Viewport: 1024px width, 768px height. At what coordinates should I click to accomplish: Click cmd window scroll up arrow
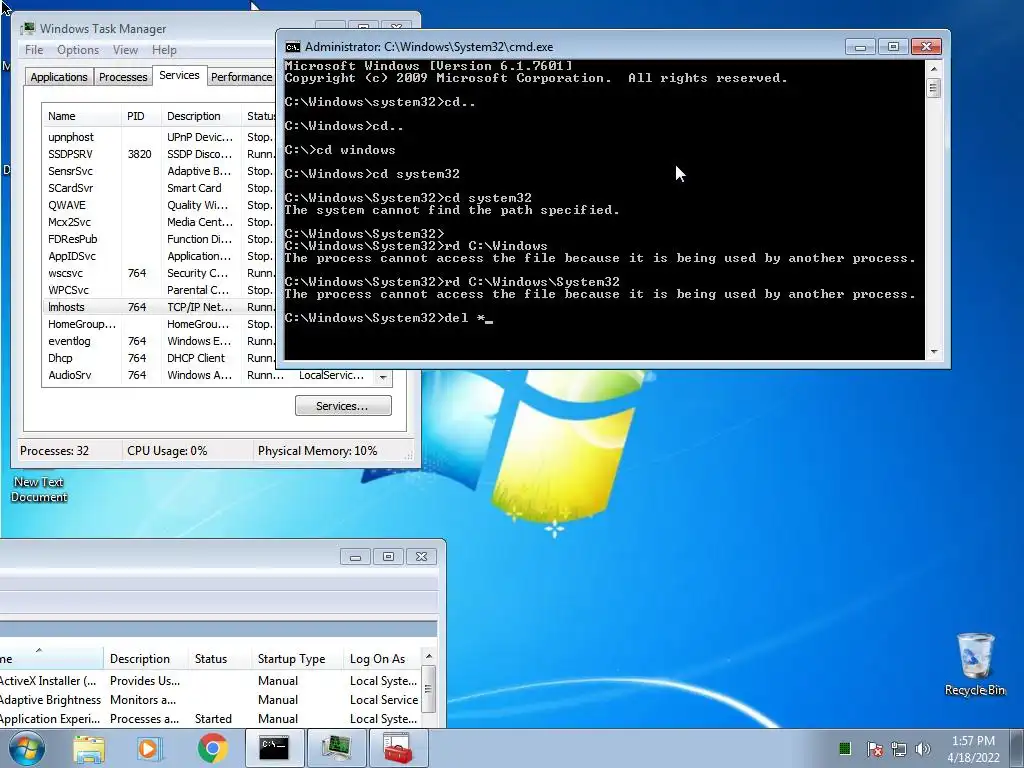tap(933, 69)
